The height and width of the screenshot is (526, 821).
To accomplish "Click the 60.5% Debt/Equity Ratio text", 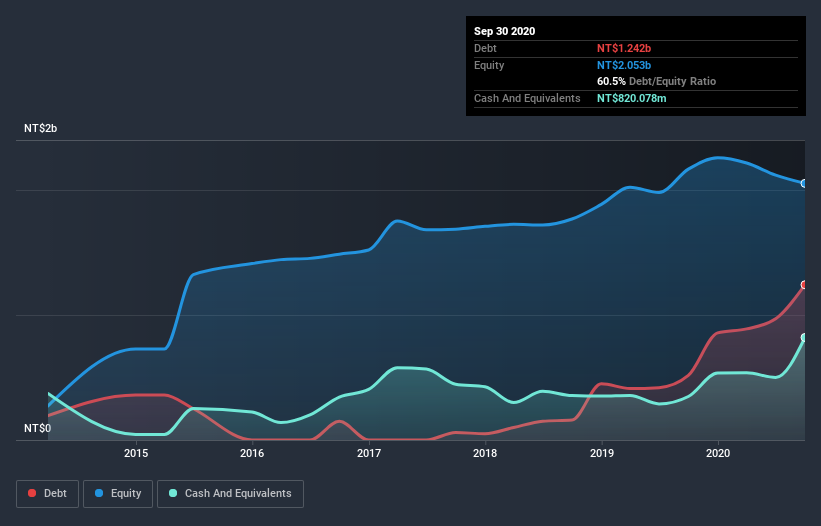I will 657,81.
